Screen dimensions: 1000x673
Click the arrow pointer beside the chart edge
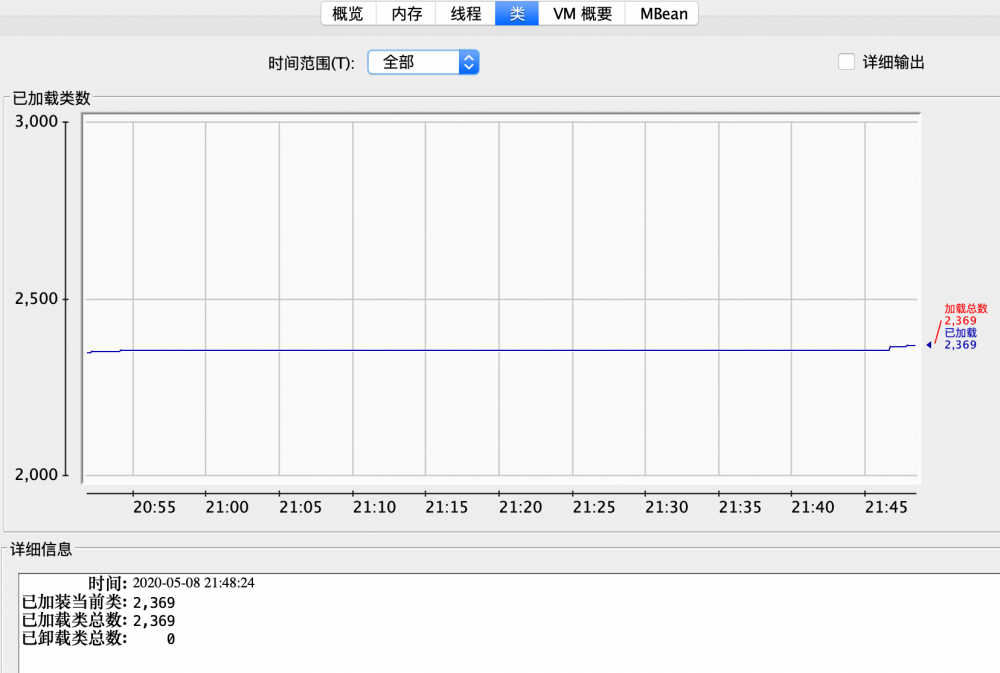pyautogui.click(x=929, y=345)
